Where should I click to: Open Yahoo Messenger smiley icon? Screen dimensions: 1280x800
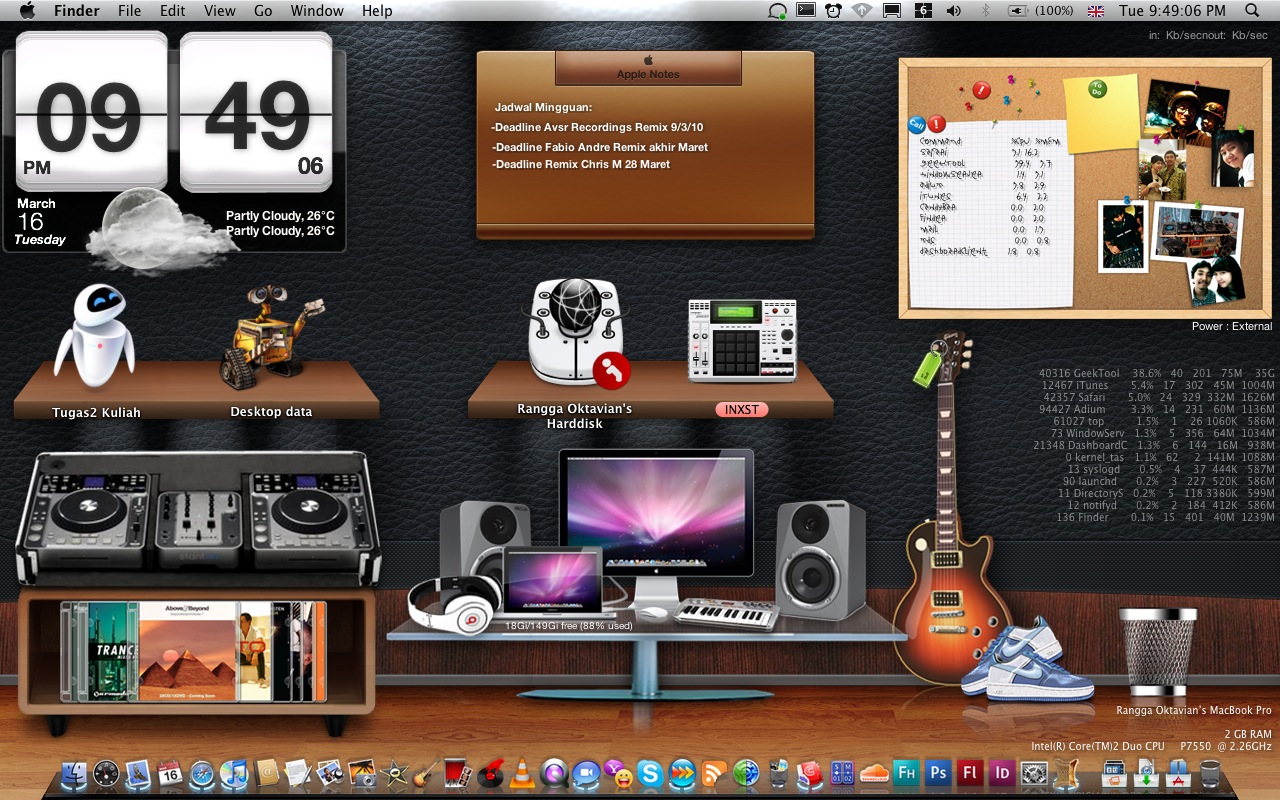(x=619, y=775)
